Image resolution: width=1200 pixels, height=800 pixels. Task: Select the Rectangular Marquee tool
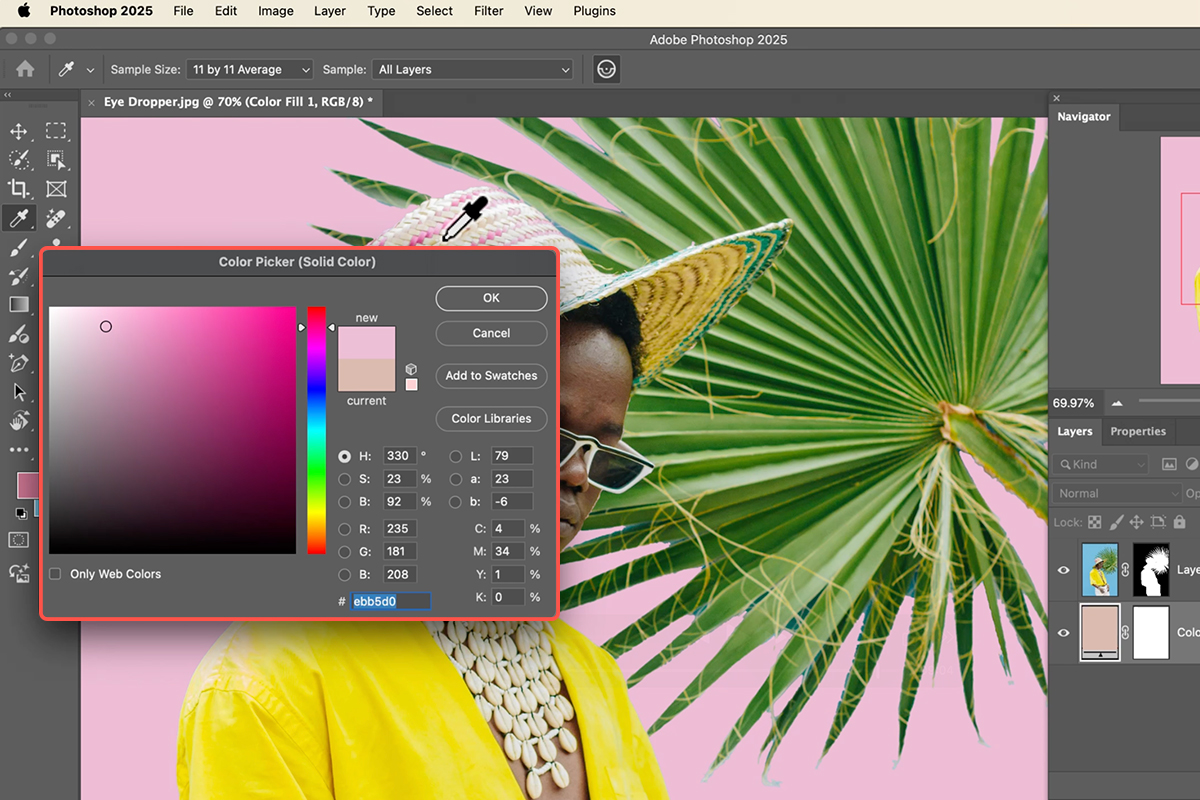(x=56, y=131)
